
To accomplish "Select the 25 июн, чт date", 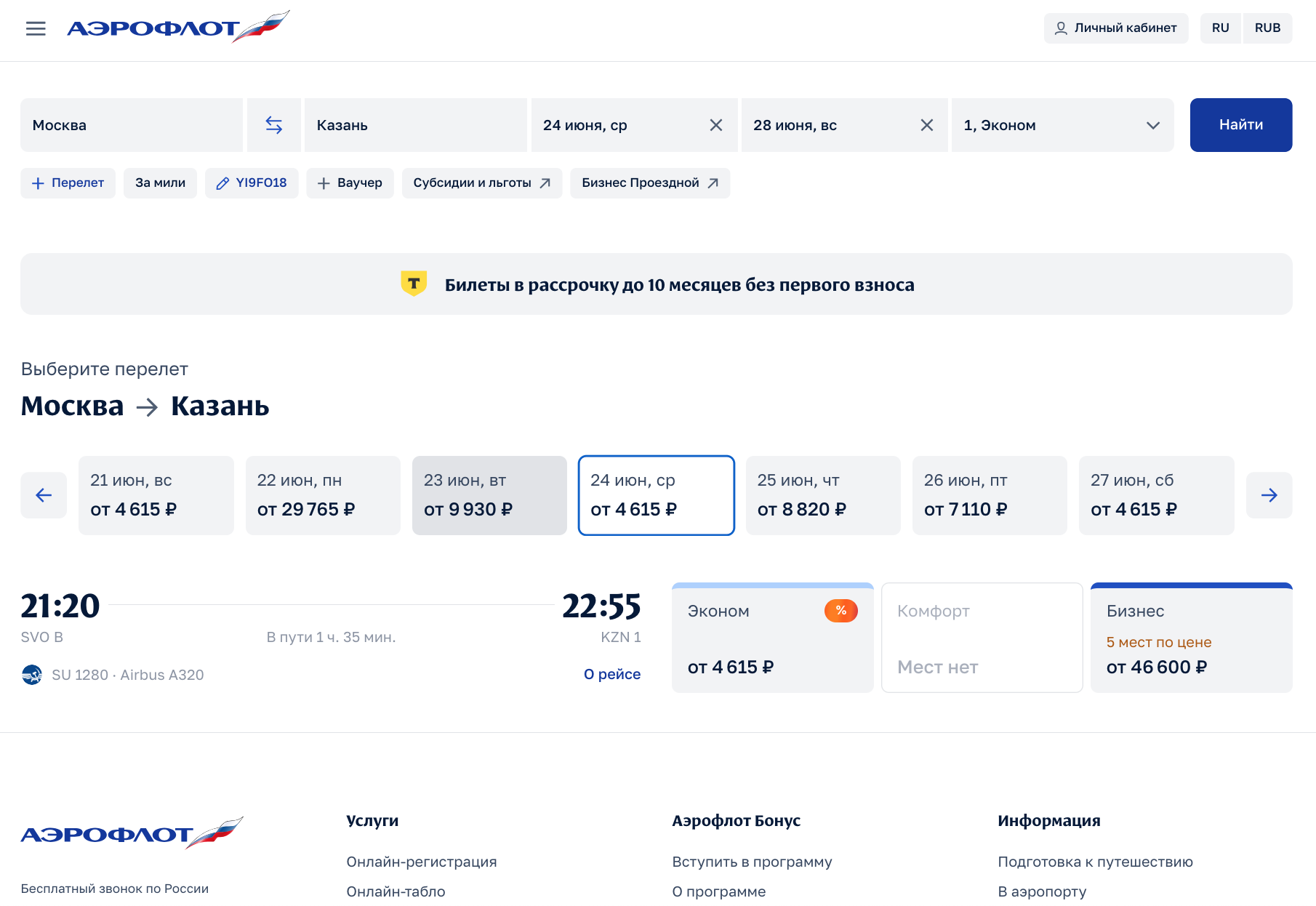I will 823,495.
